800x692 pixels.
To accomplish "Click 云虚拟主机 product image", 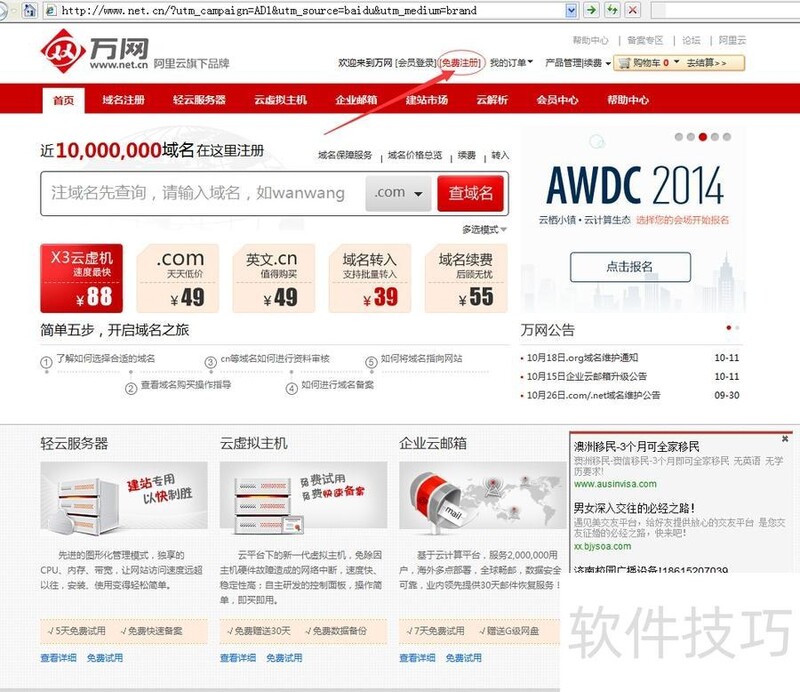I will pyautogui.click(x=304, y=499).
